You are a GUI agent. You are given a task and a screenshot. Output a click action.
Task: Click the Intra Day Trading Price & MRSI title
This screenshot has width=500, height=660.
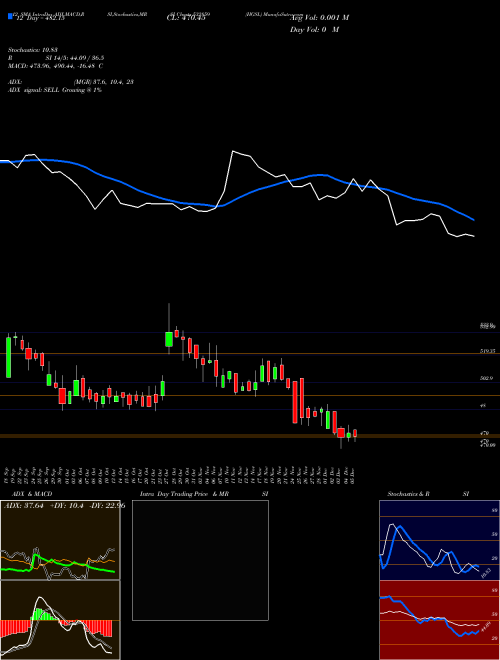pyautogui.click(x=204, y=494)
